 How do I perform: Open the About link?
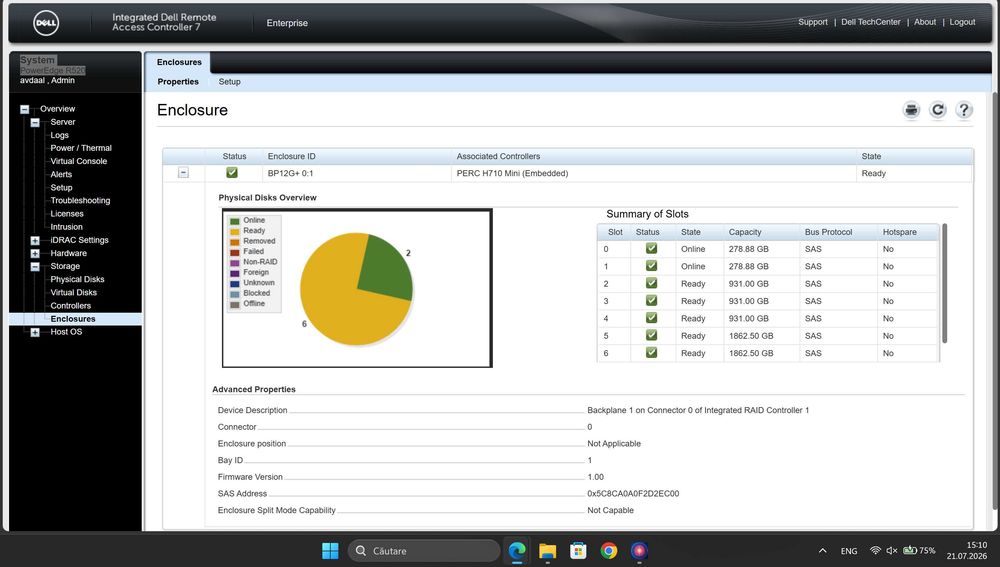point(925,22)
